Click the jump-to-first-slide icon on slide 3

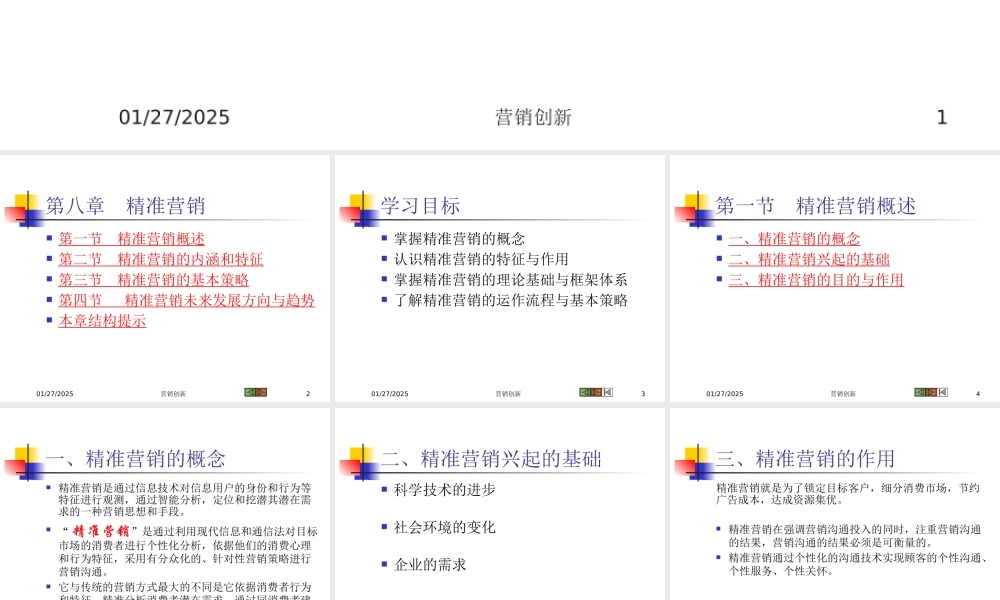pos(608,391)
